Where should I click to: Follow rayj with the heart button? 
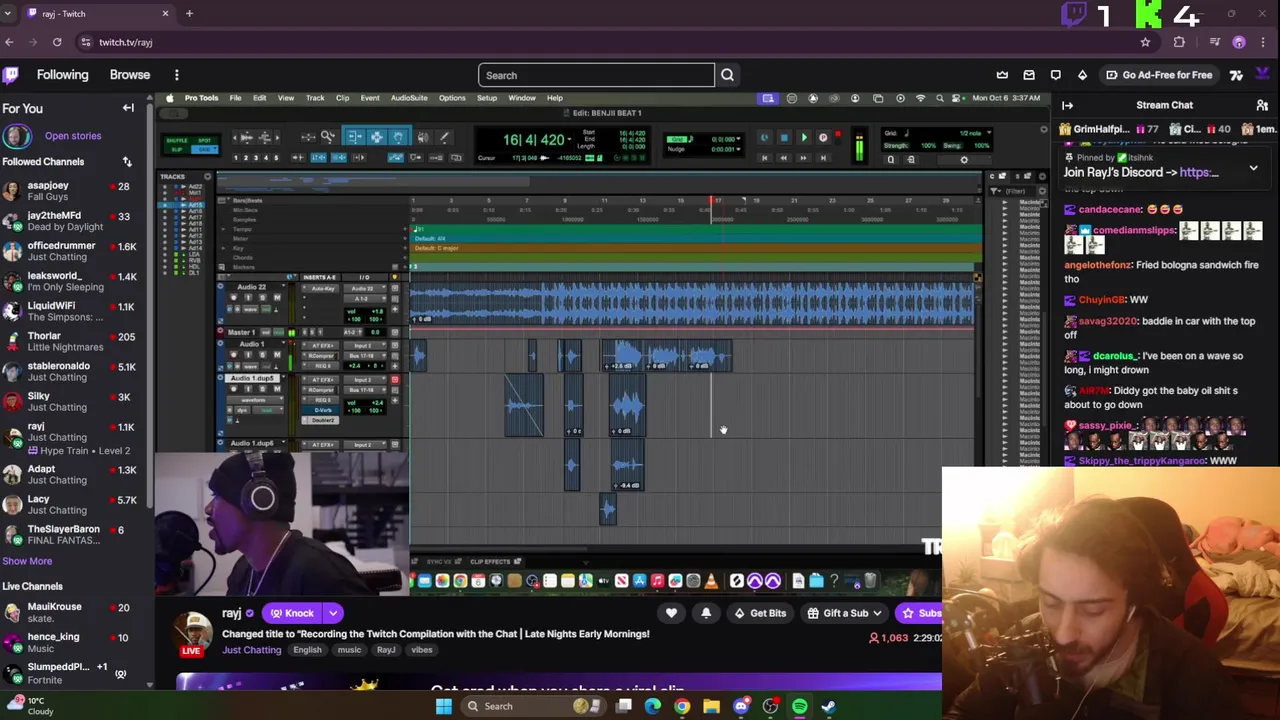[x=671, y=613]
